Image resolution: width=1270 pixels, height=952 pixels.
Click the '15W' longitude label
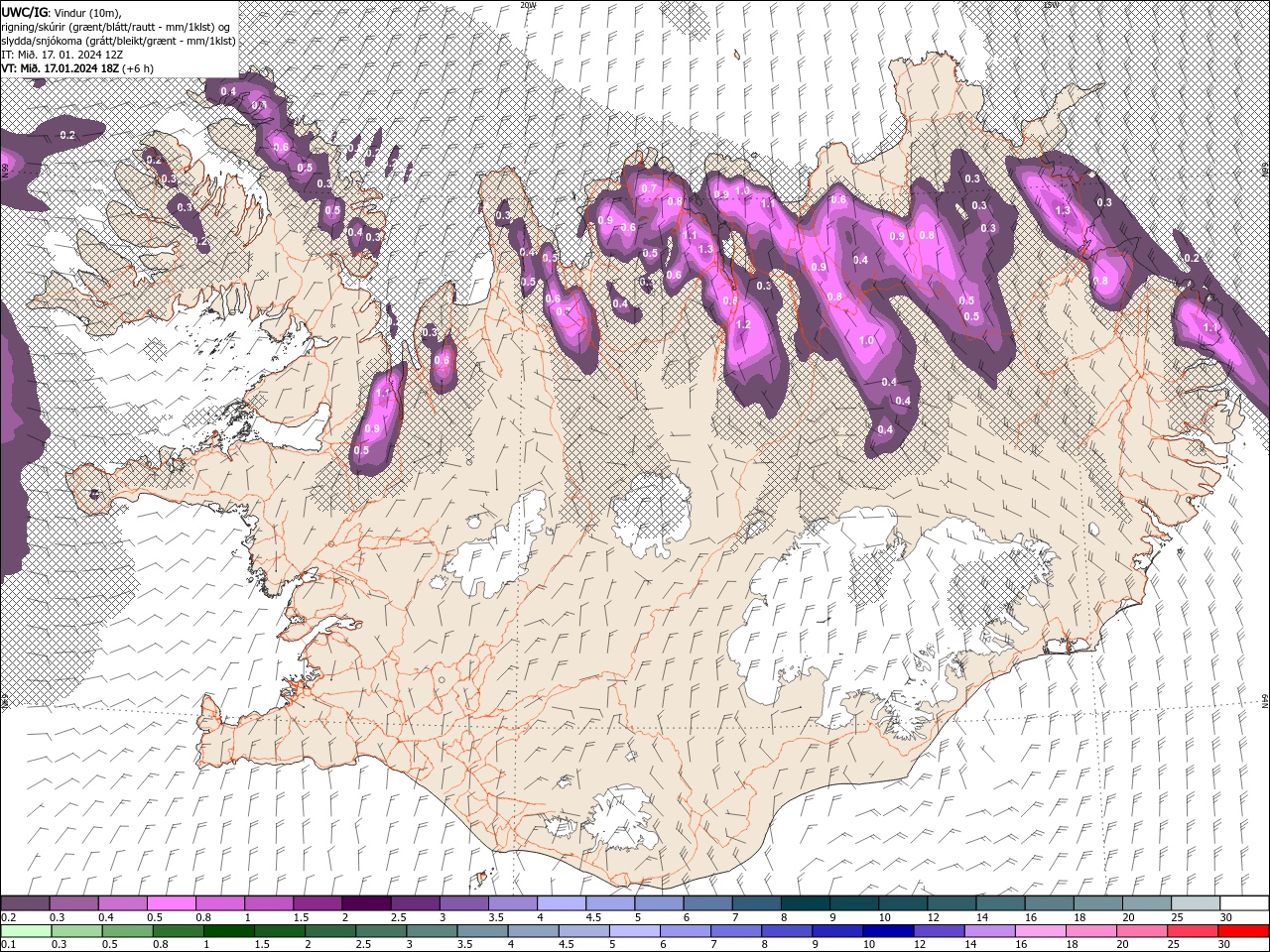pyautogui.click(x=1051, y=5)
